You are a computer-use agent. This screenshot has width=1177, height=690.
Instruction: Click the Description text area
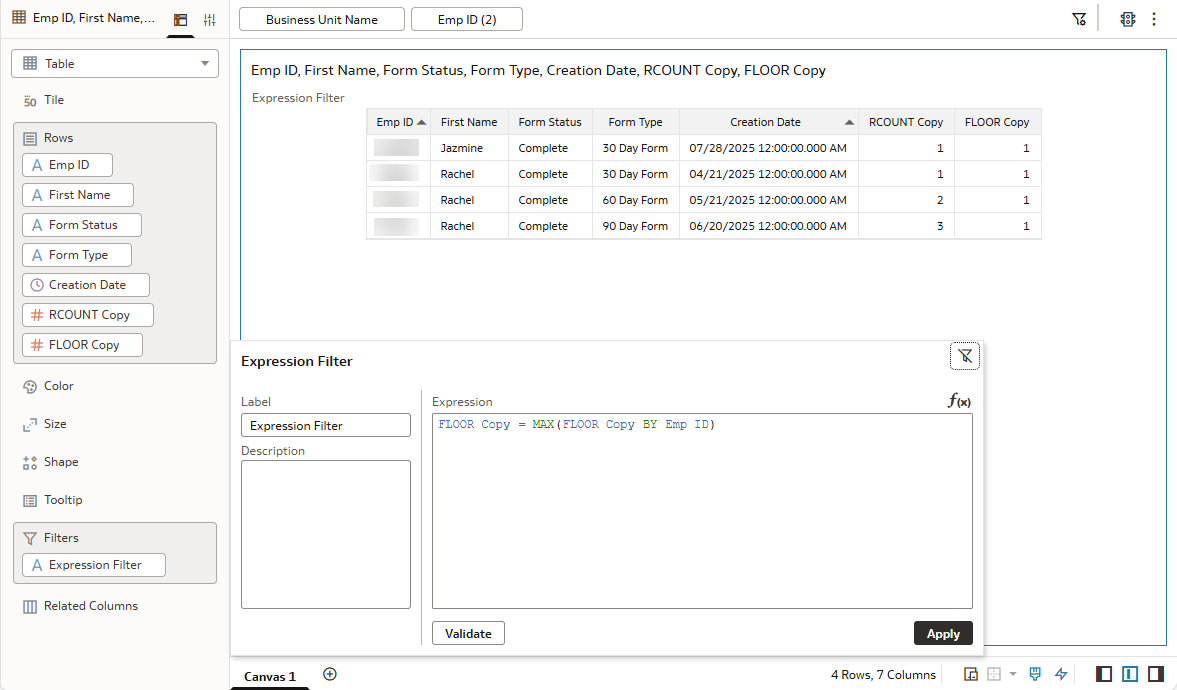326,534
